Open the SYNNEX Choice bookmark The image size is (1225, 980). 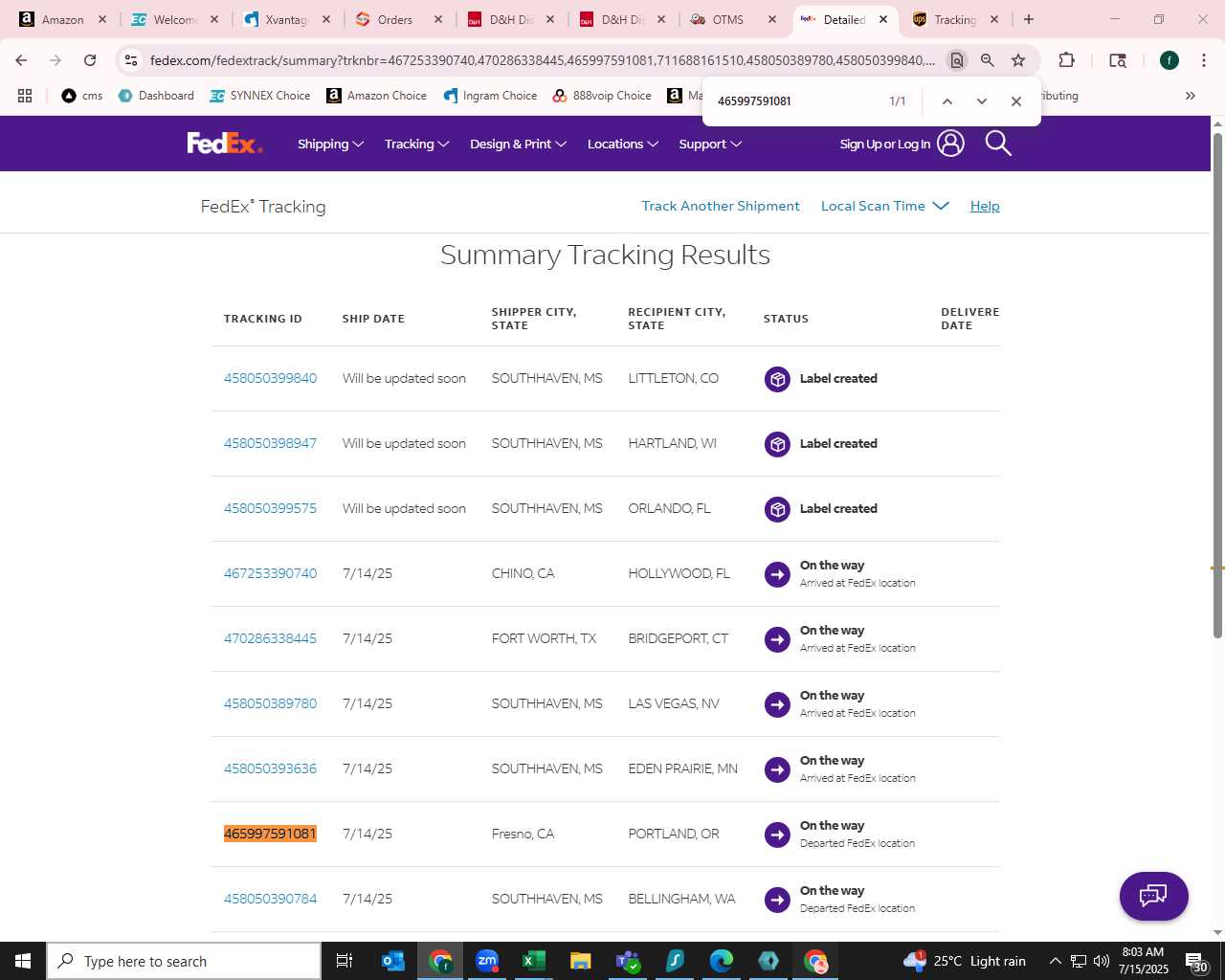point(260,96)
